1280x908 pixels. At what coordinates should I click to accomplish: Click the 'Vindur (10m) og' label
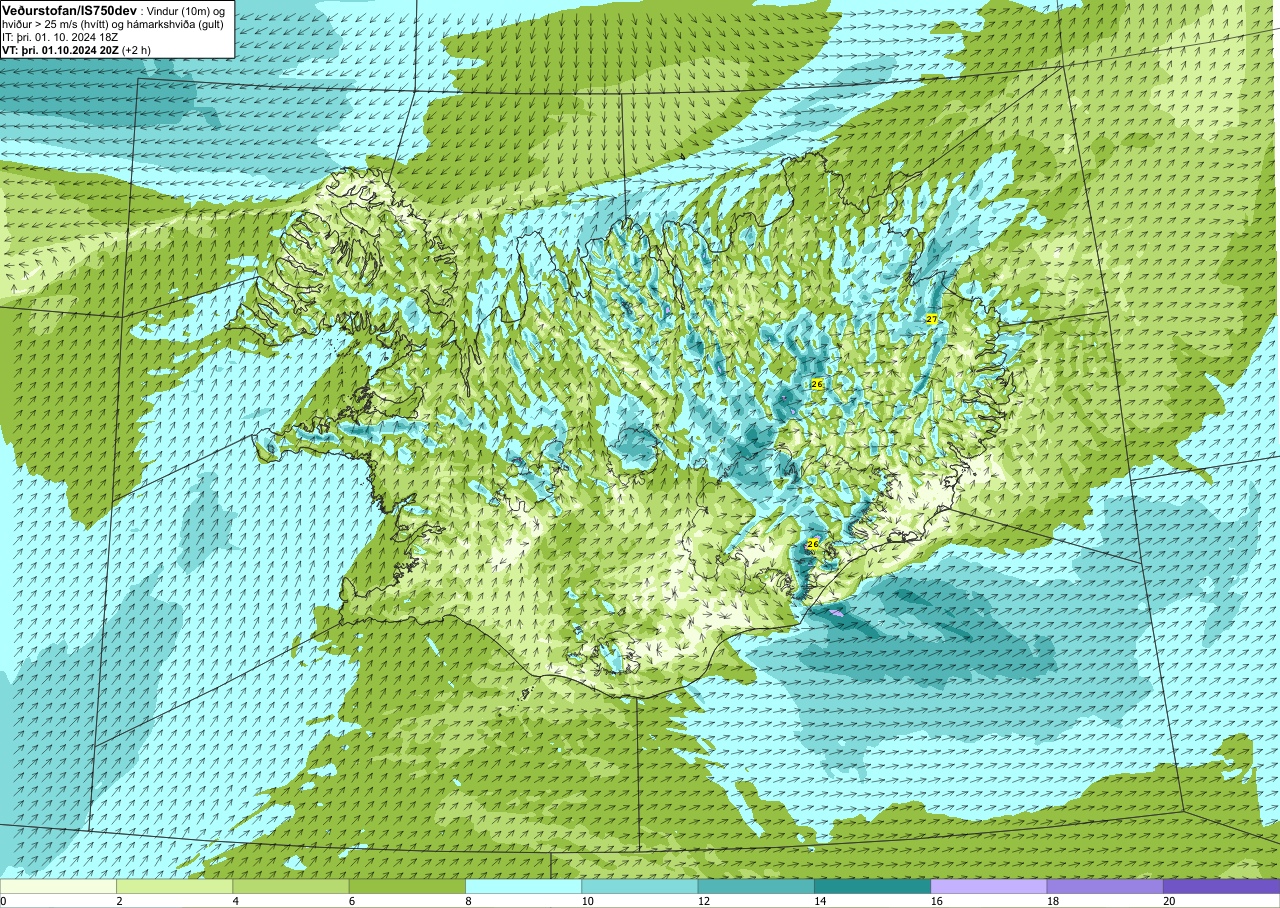[186, 10]
